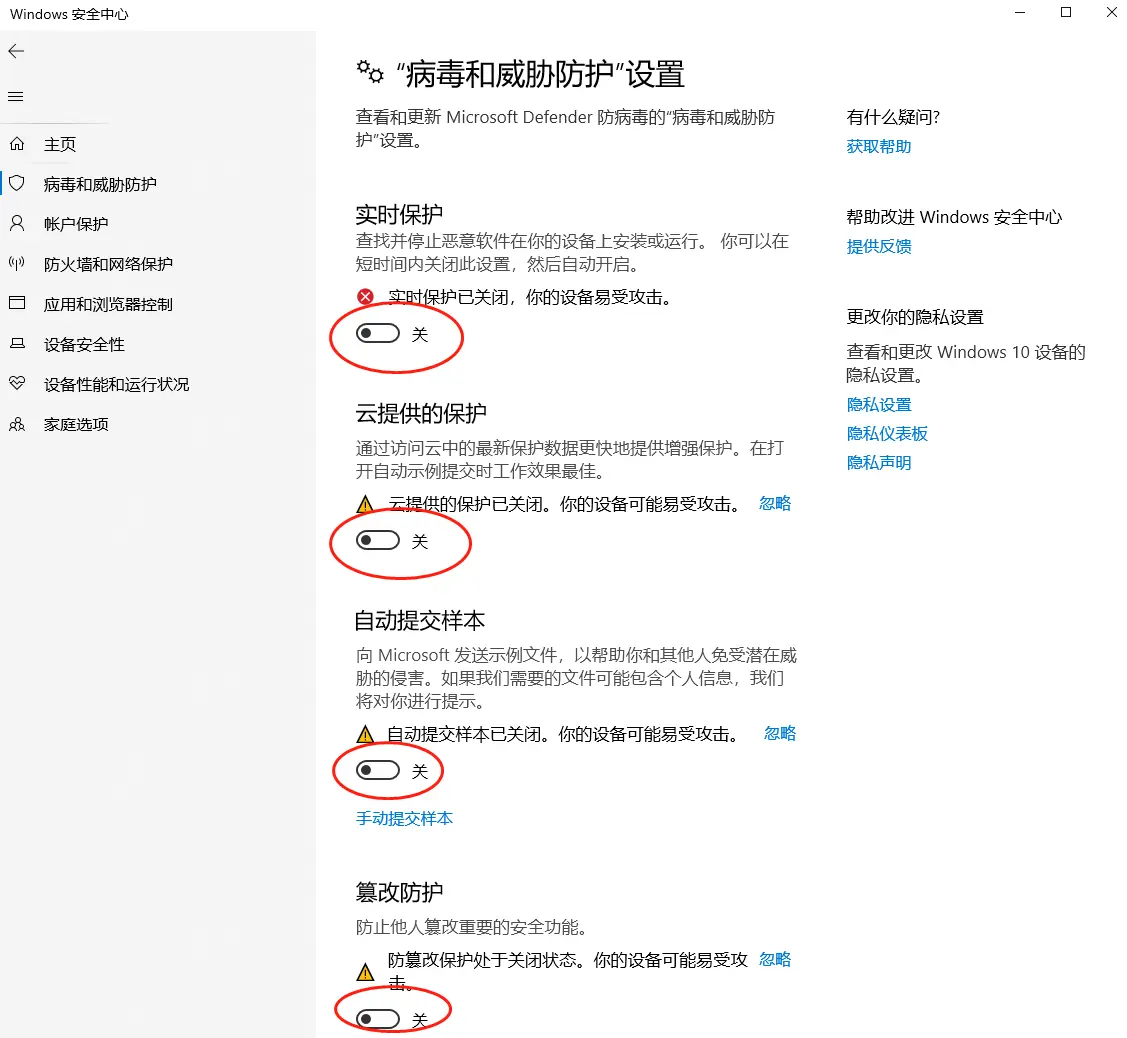Open the 隐私仪表板 privacy dashboard link
Image resolution: width=1127 pixels, height=1038 pixels.
[x=886, y=433]
